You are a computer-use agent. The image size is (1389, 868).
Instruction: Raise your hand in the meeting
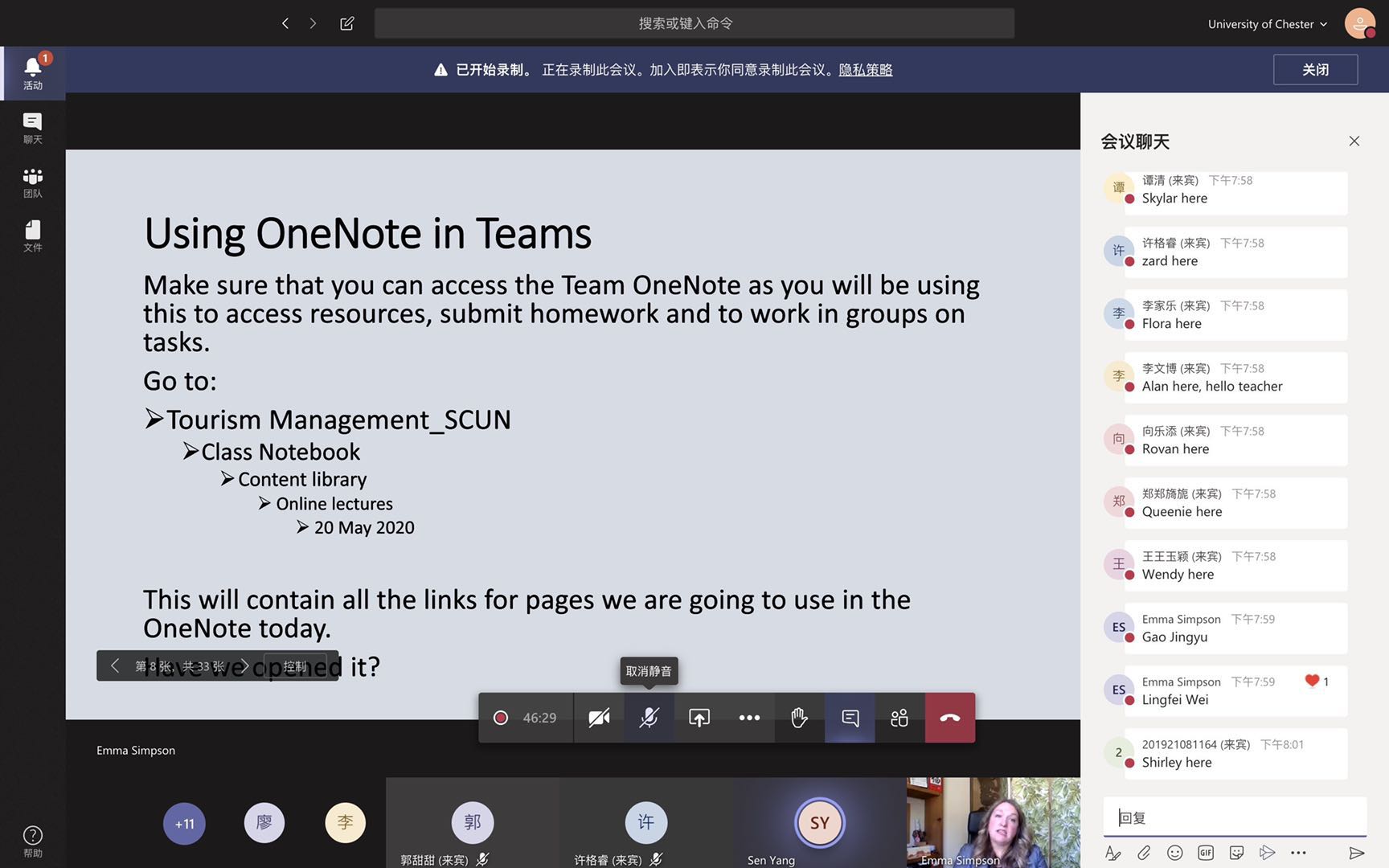coord(799,718)
